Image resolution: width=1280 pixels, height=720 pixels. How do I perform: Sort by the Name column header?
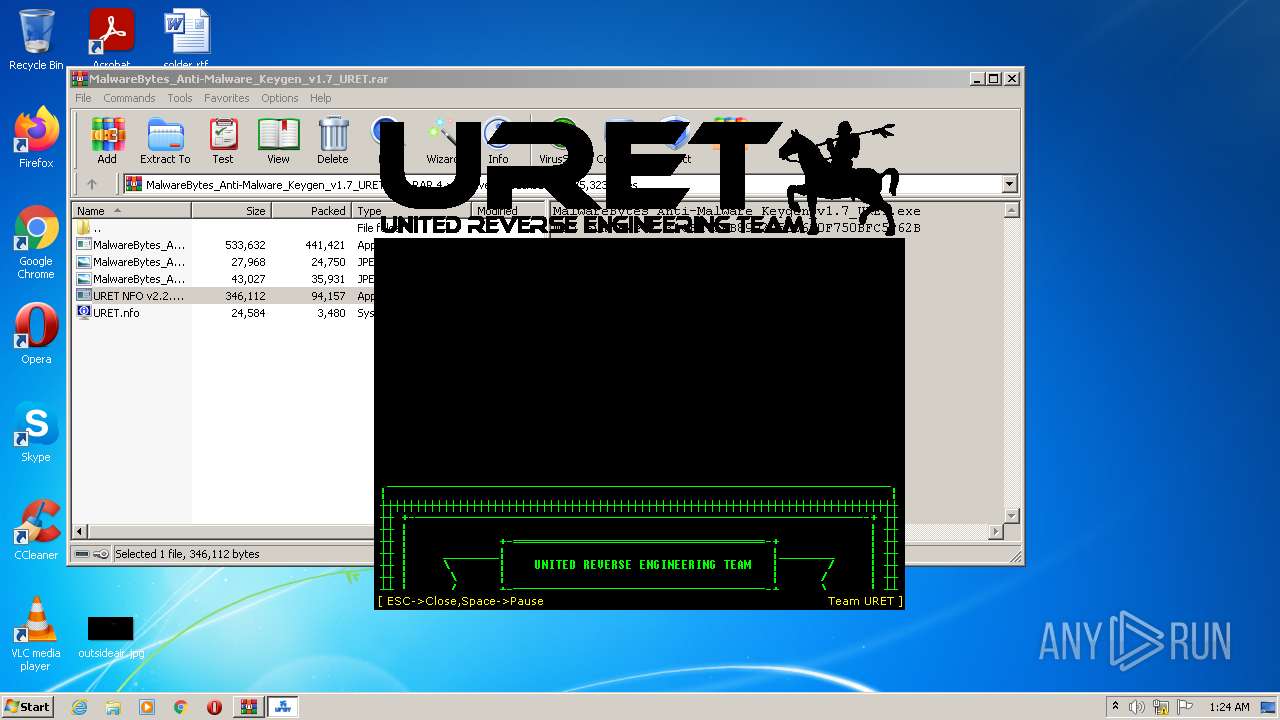point(131,211)
